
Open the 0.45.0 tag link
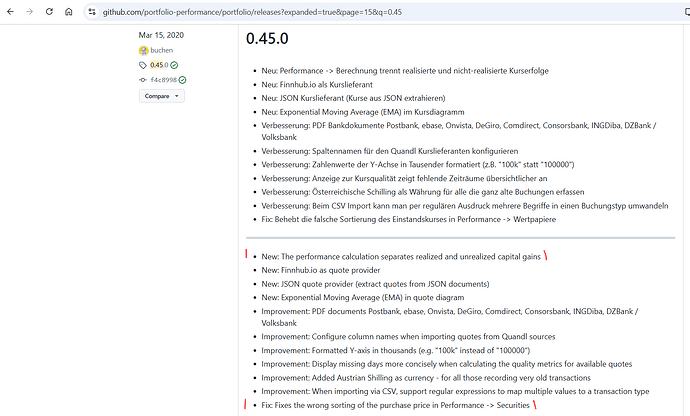click(159, 65)
